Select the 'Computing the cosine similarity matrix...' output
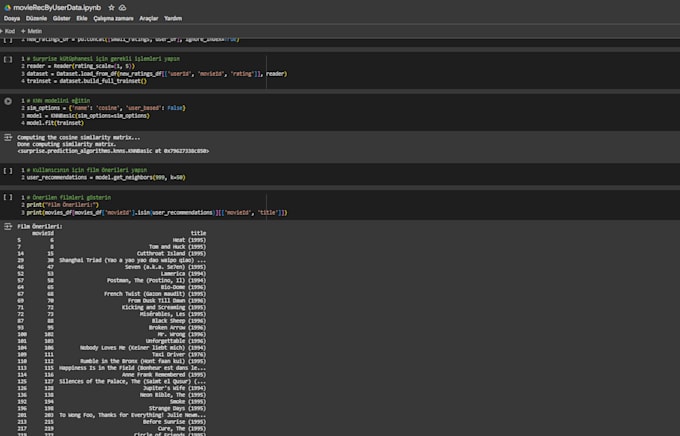Screen dimensions: 680x436 [x=79, y=138]
